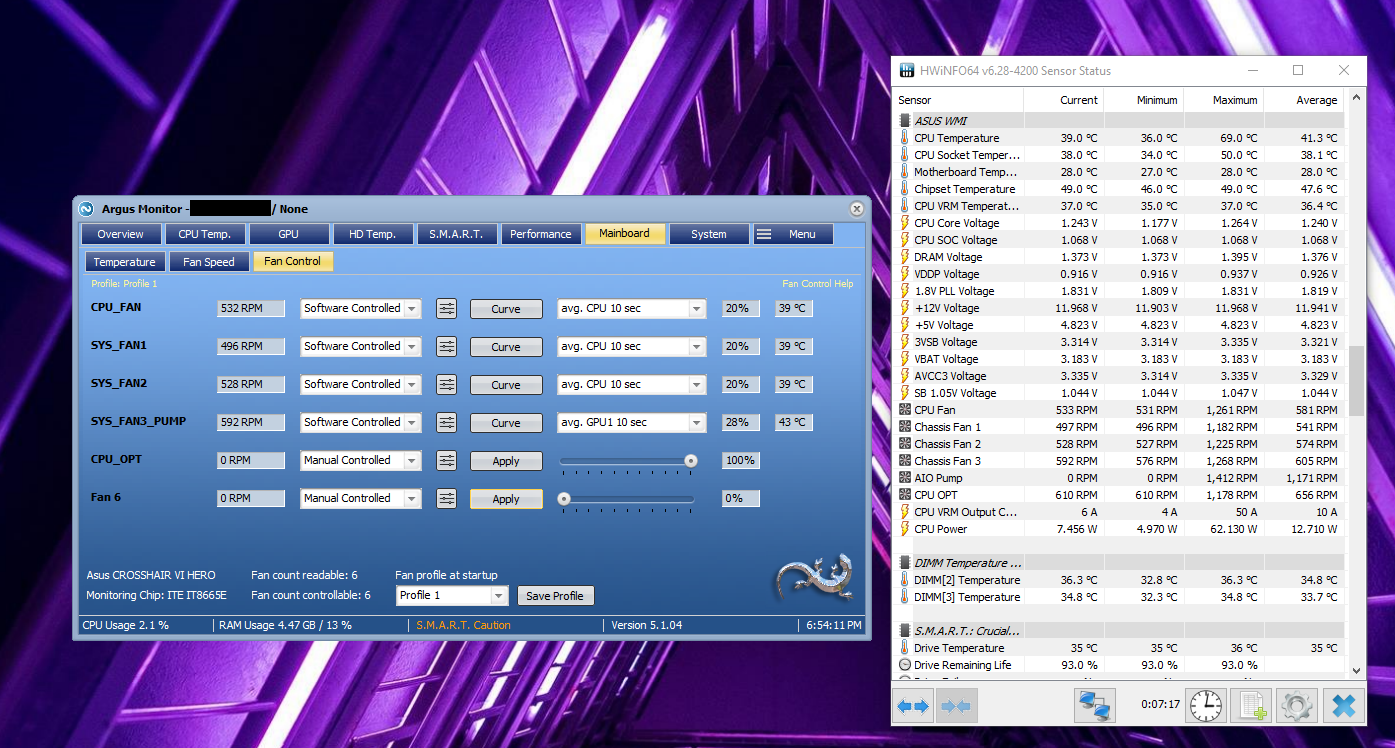Click the HWiNFO vertical scrollbar thumb

click(1357, 381)
